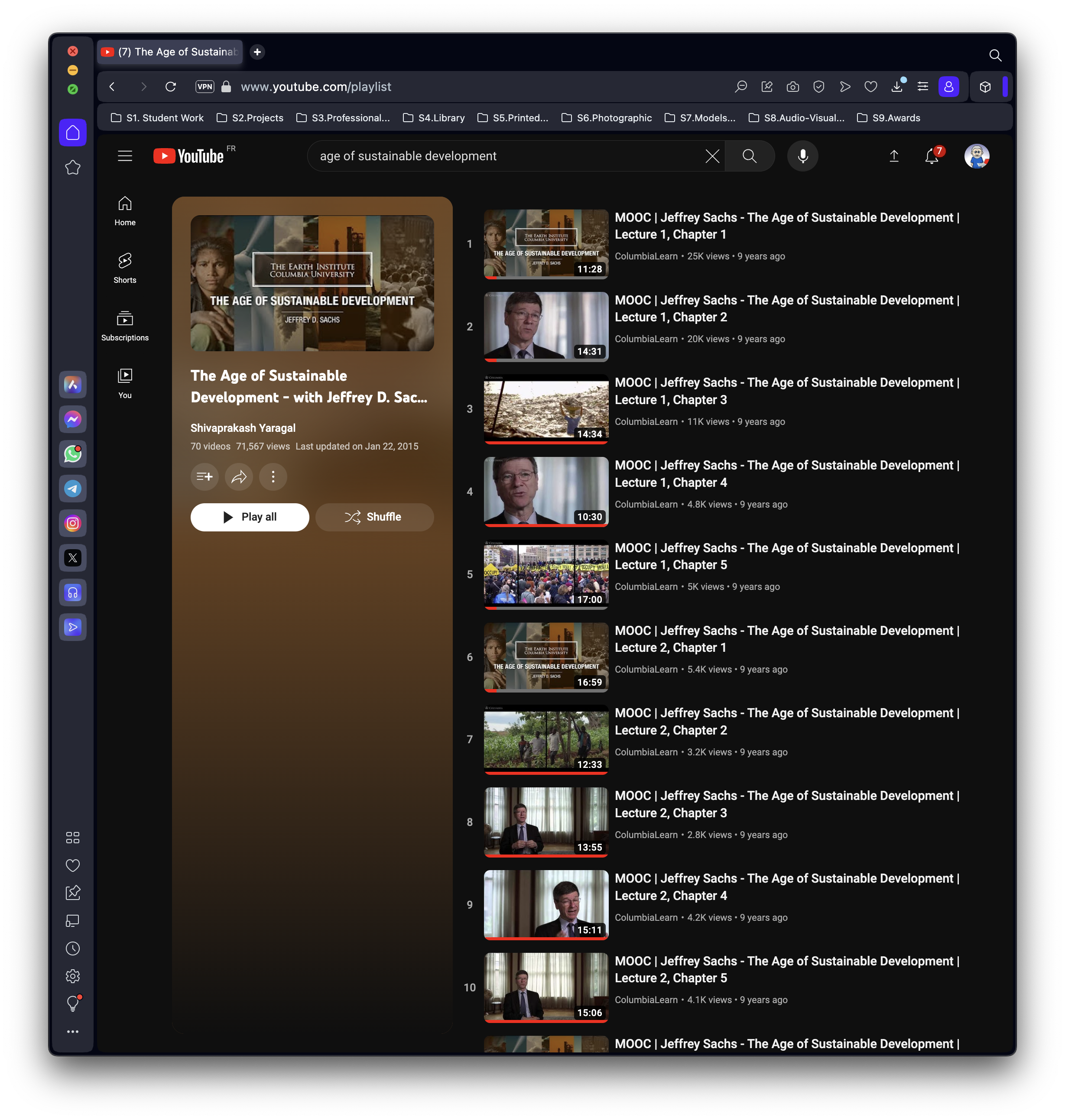Toggle the VPN badge in address bar

(x=205, y=87)
